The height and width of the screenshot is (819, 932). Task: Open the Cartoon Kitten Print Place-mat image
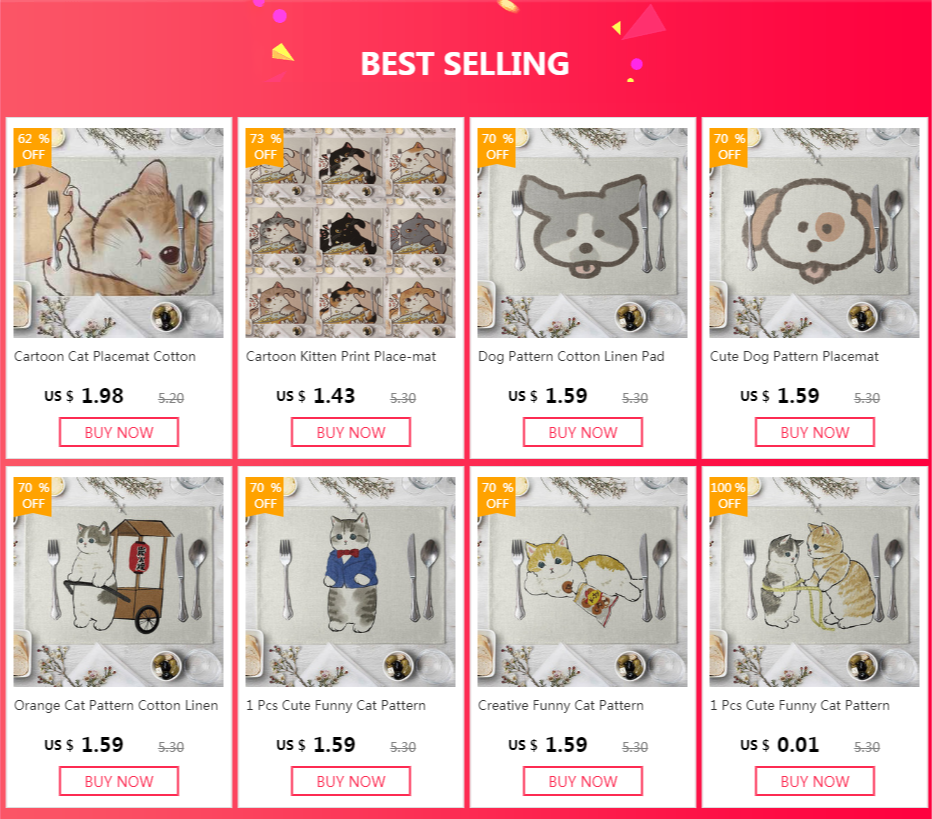click(x=350, y=233)
